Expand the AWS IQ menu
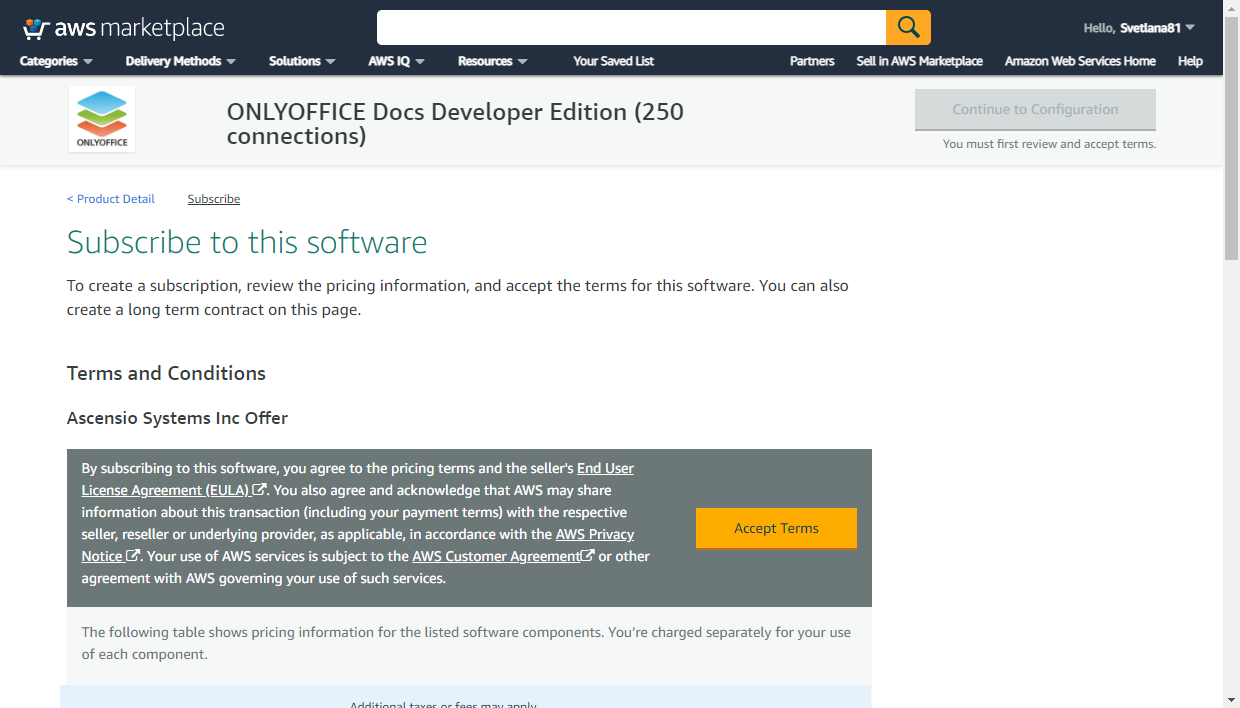1240x708 pixels. (396, 61)
